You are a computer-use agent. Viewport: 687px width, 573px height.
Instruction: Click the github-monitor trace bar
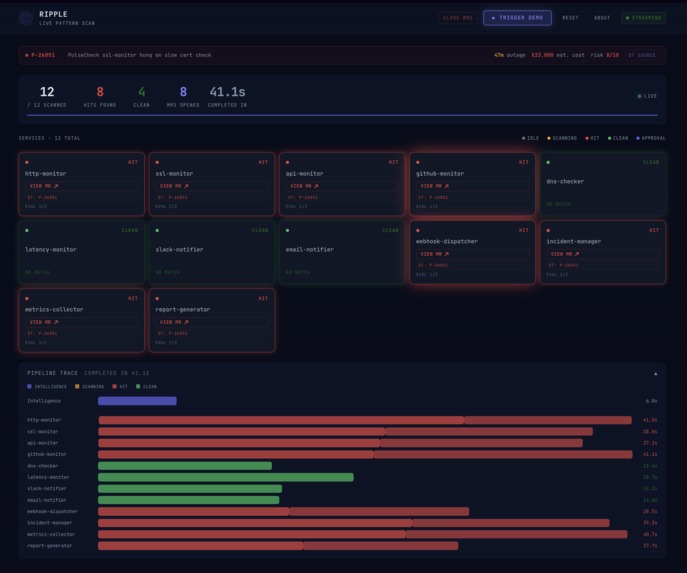click(x=365, y=454)
